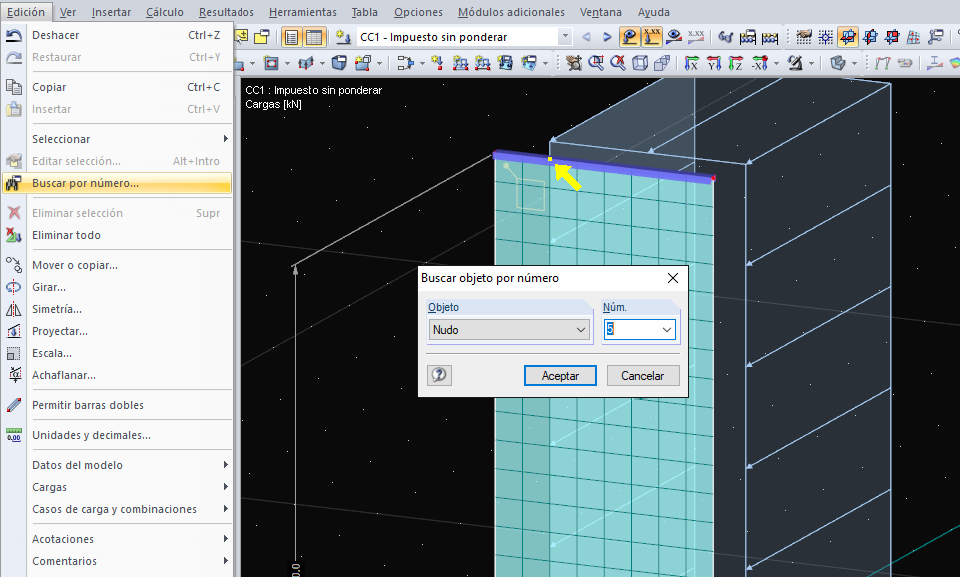Image resolution: width=960 pixels, height=577 pixels.
Task: Open dropdown beside solid display icon
Action: [854, 63]
